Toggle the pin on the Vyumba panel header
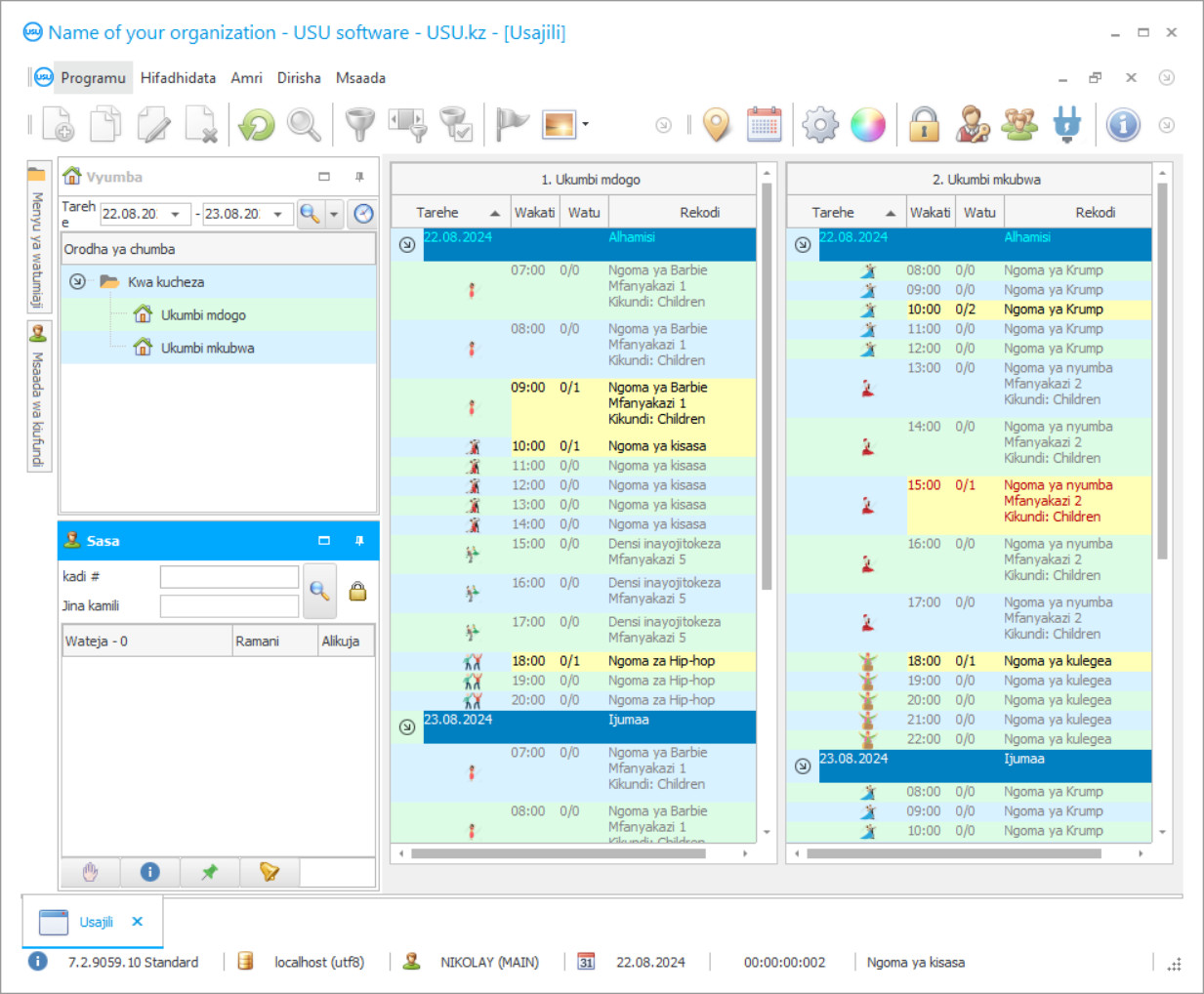Viewport: 1204px width, 994px height. [359, 177]
